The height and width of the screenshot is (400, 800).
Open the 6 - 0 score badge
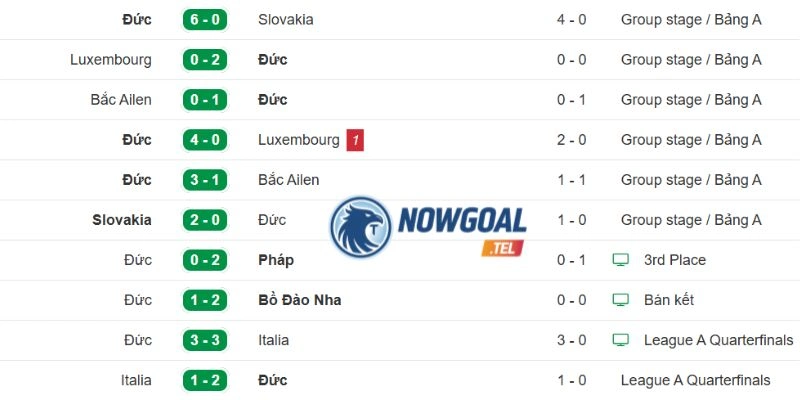[x=205, y=20]
